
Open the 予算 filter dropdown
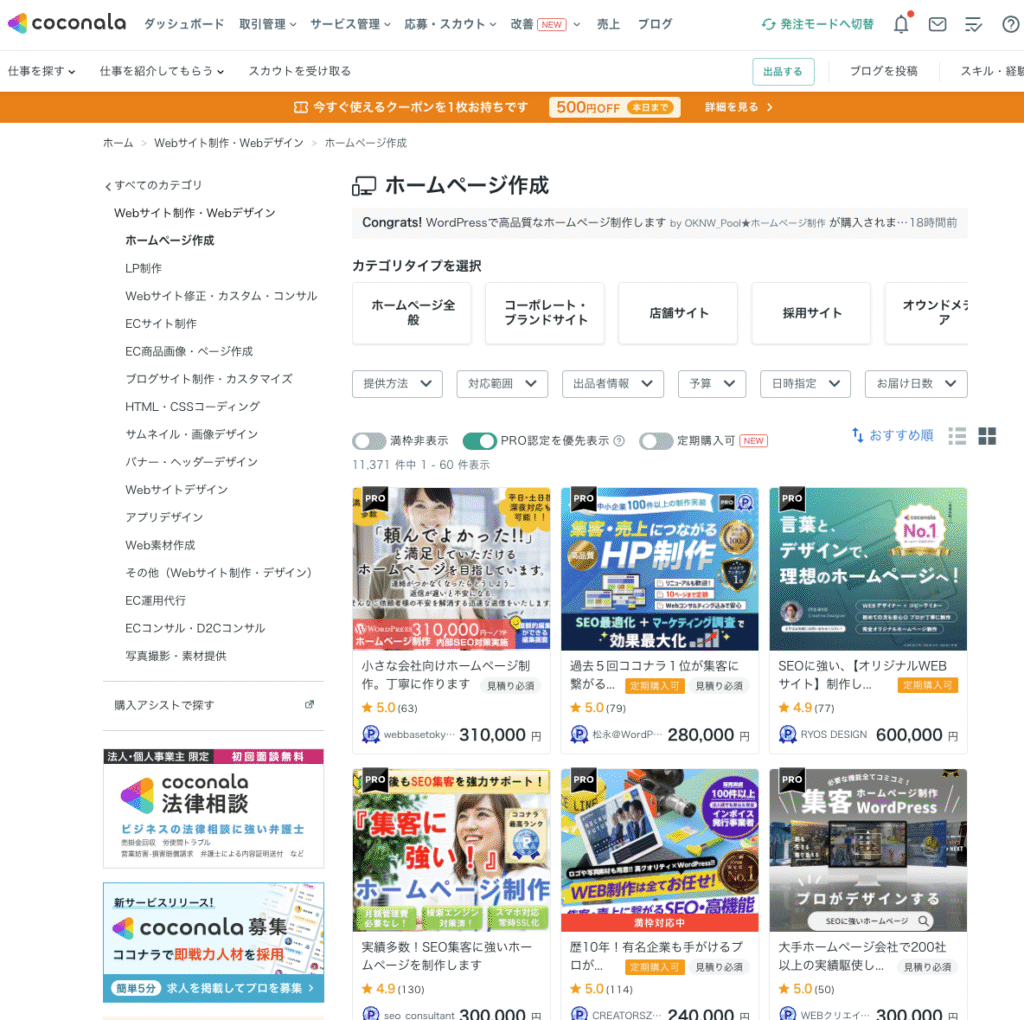pos(712,384)
